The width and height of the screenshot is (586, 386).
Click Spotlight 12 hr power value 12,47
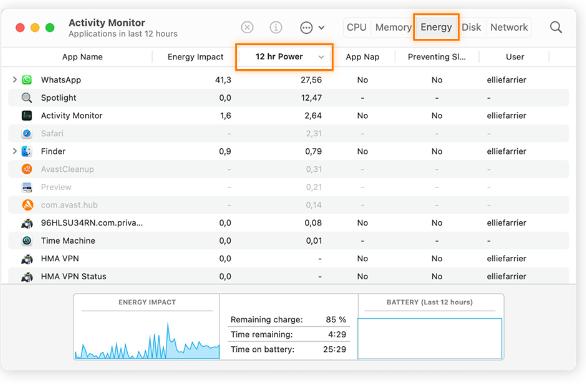[311, 98]
